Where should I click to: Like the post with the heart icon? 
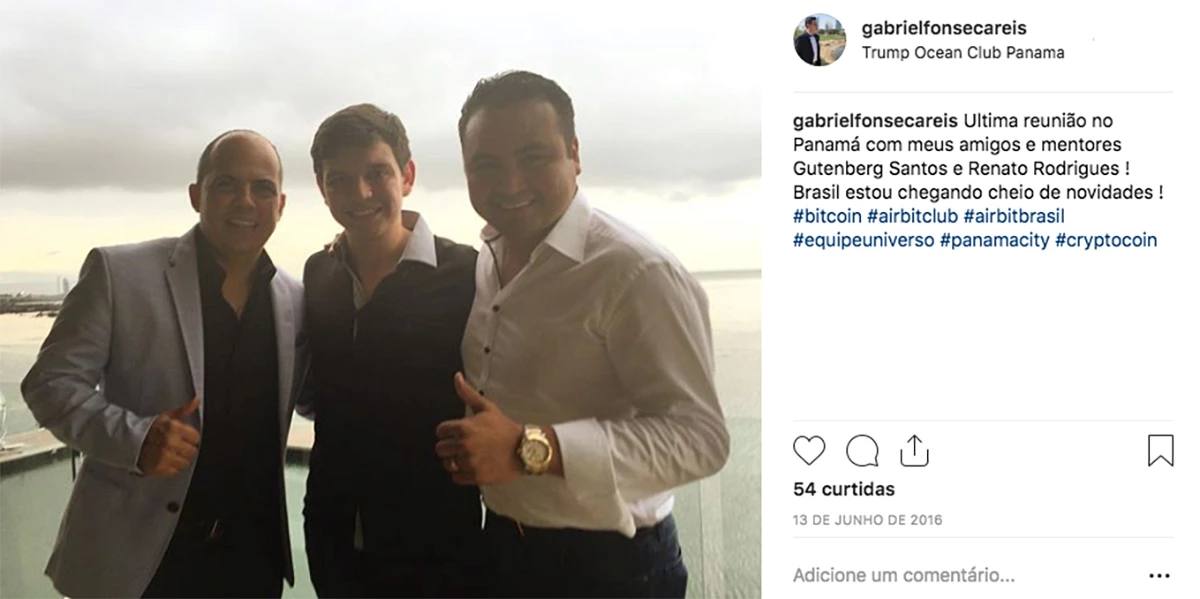tap(809, 451)
